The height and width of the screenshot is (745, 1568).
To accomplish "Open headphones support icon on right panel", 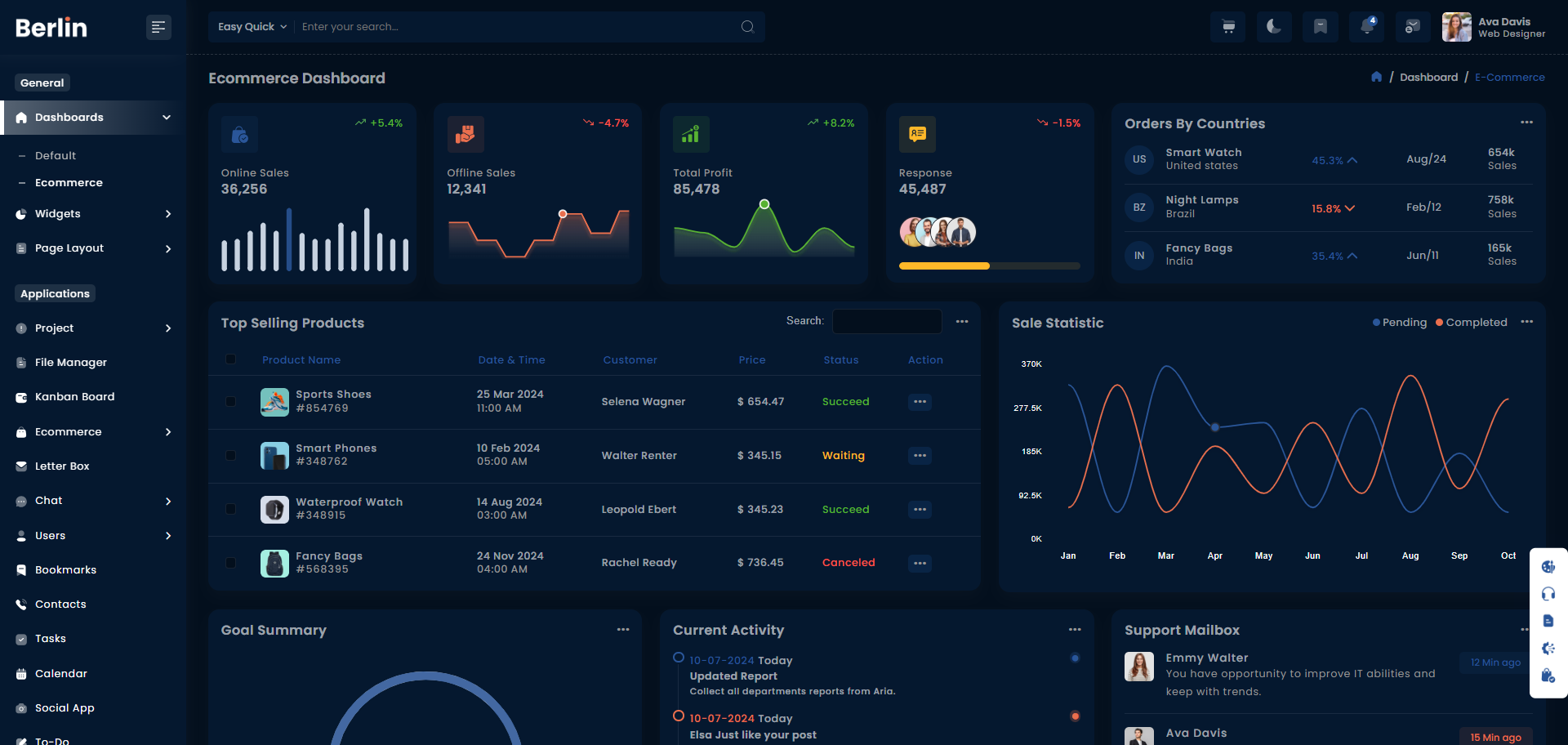I will click(x=1548, y=594).
